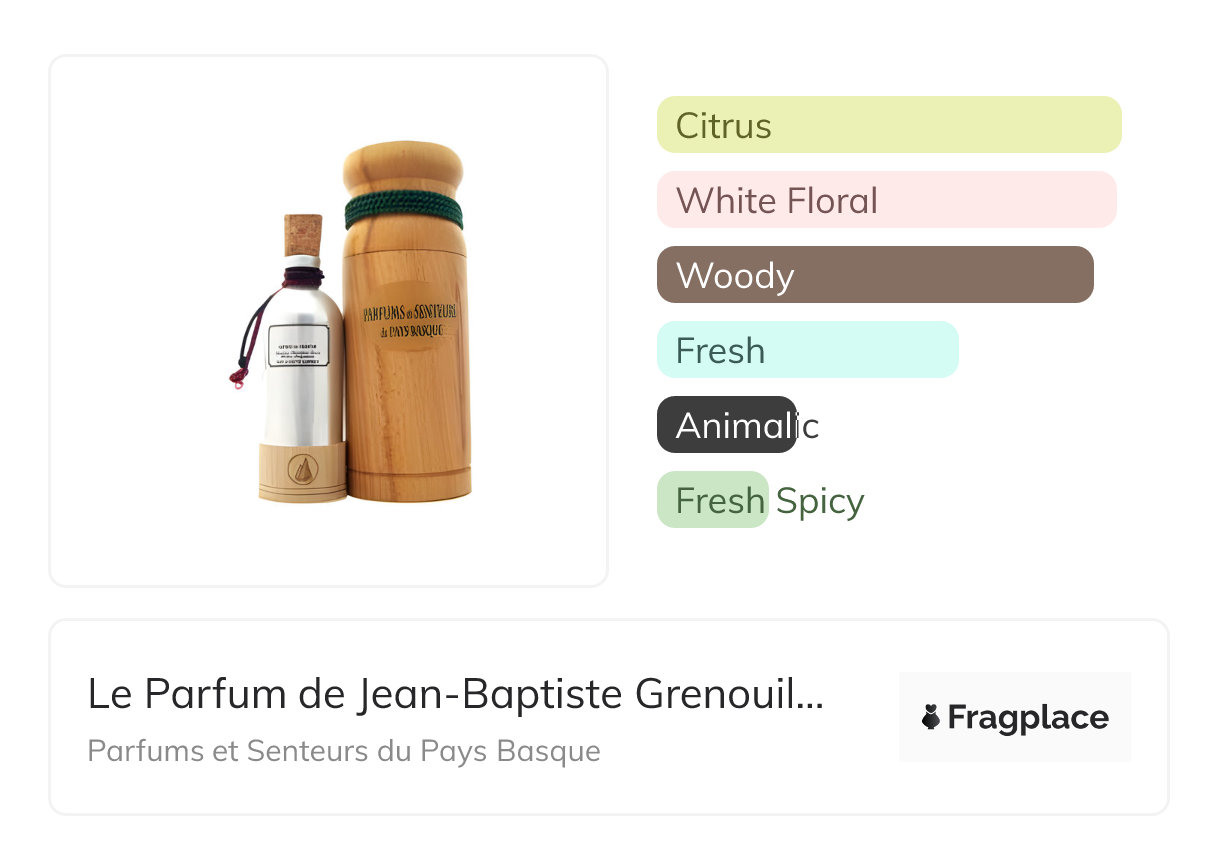Select the Citrus accord bar

pos(888,125)
